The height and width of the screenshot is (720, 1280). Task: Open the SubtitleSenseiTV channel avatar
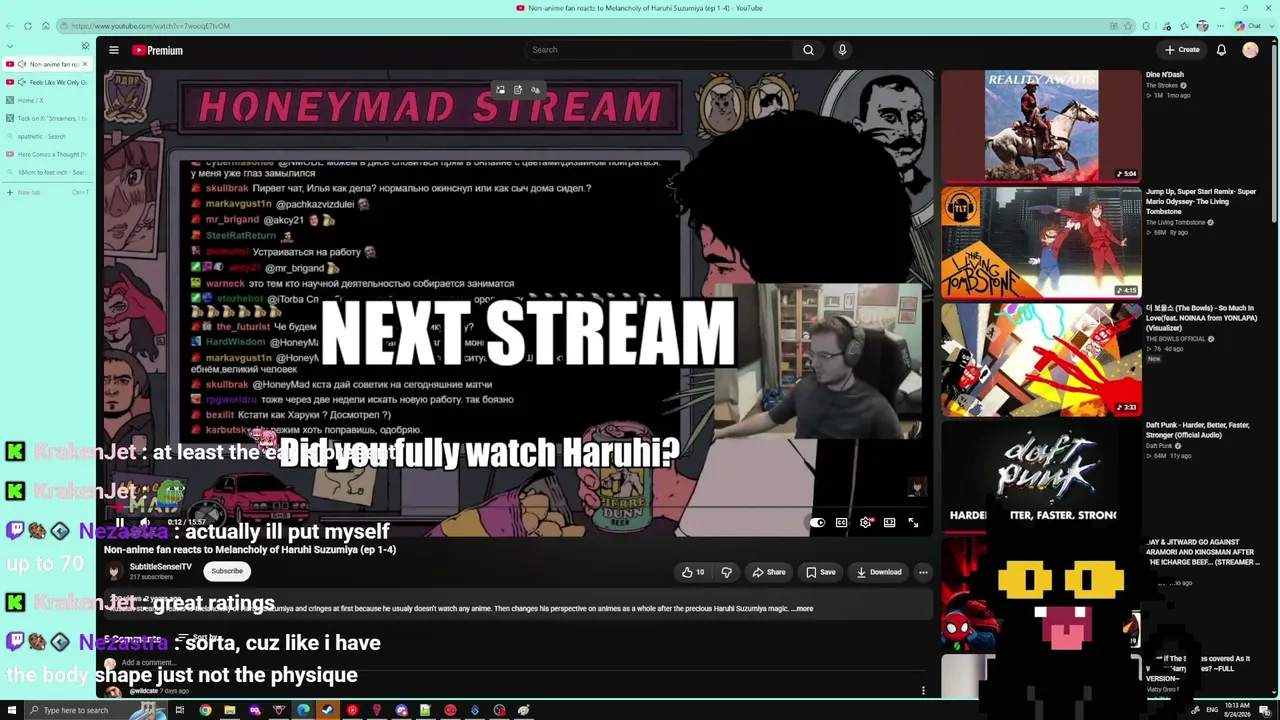114,571
